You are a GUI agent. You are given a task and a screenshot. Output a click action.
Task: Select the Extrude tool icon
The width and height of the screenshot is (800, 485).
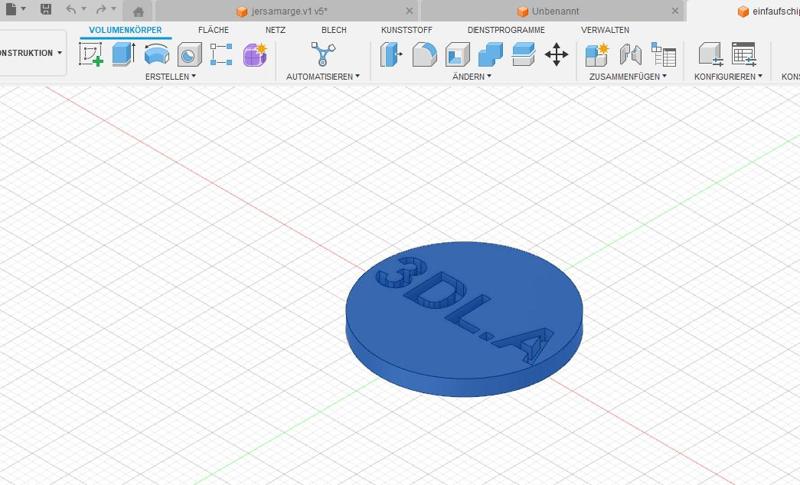[123, 54]
